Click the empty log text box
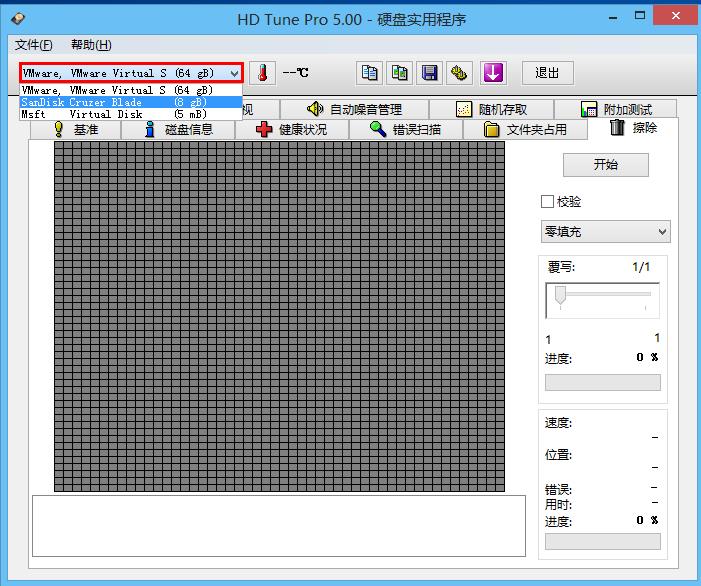This screenshot has height=586, width=701. (279, 526)
